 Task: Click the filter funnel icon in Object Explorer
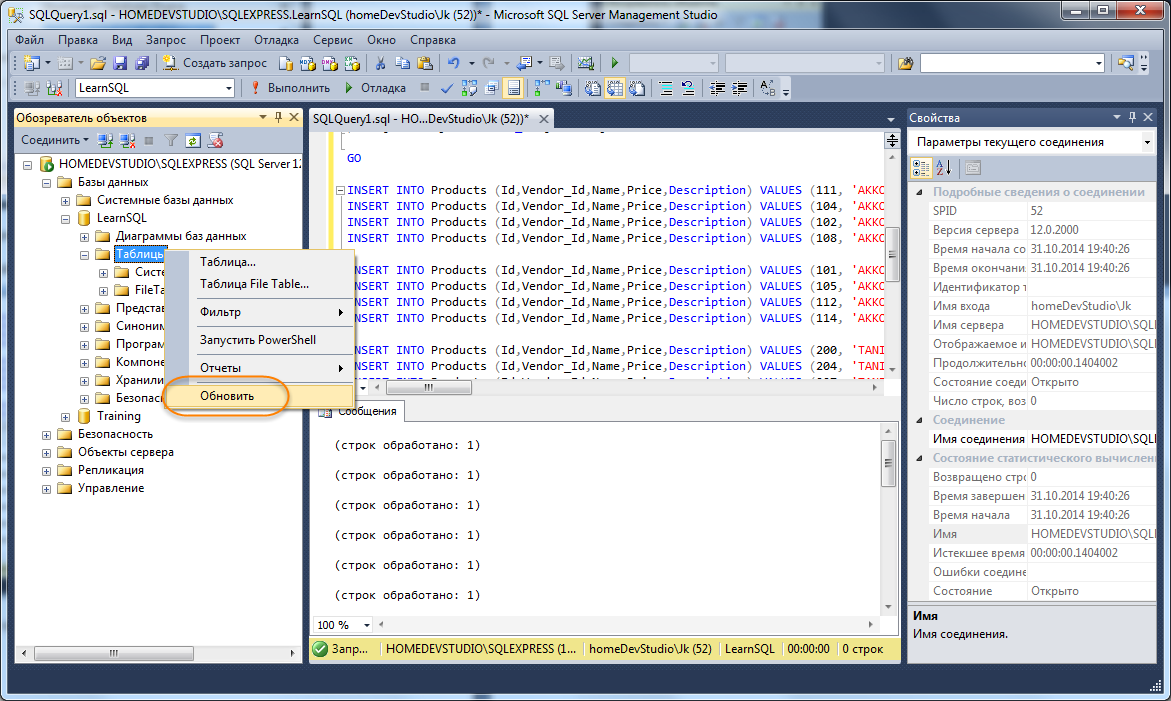[x=171, y=140]
